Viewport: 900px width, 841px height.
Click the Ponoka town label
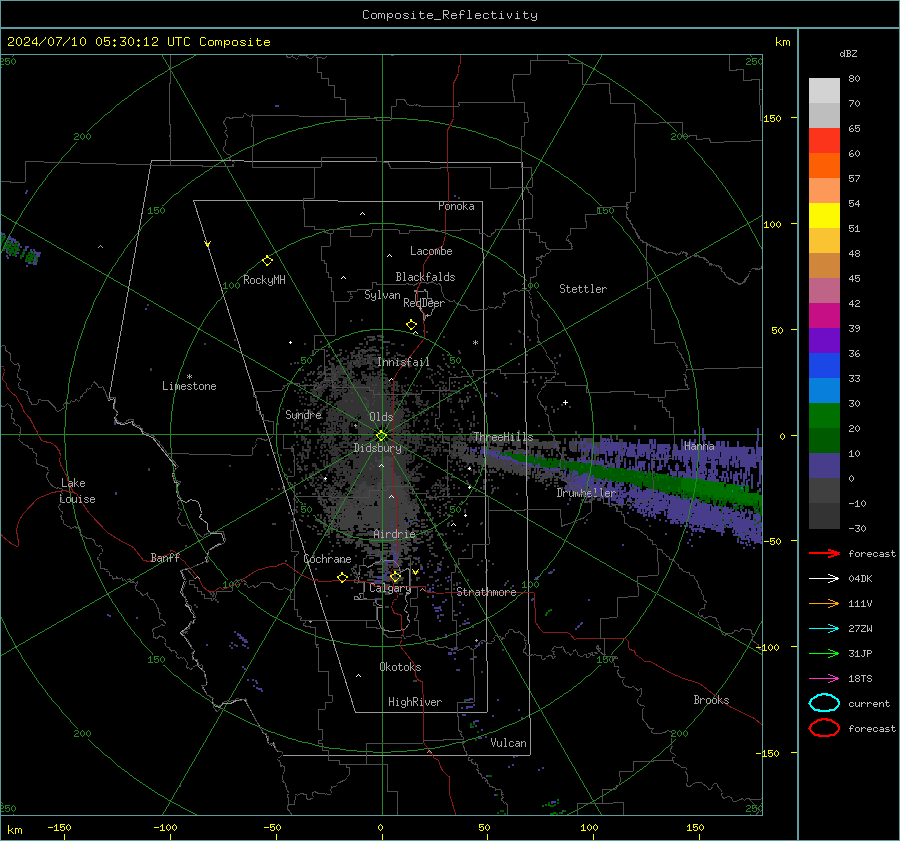[x=456, y=206]
